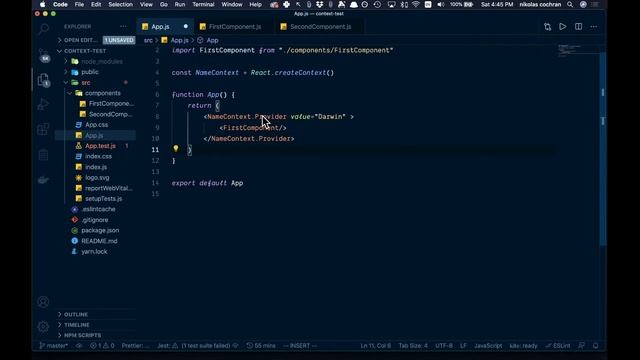The height and width of the screenshot is (360, 640).
Task: Click the feedback icon in status bar
Action: pyautogui.click(x=582, y=346)
